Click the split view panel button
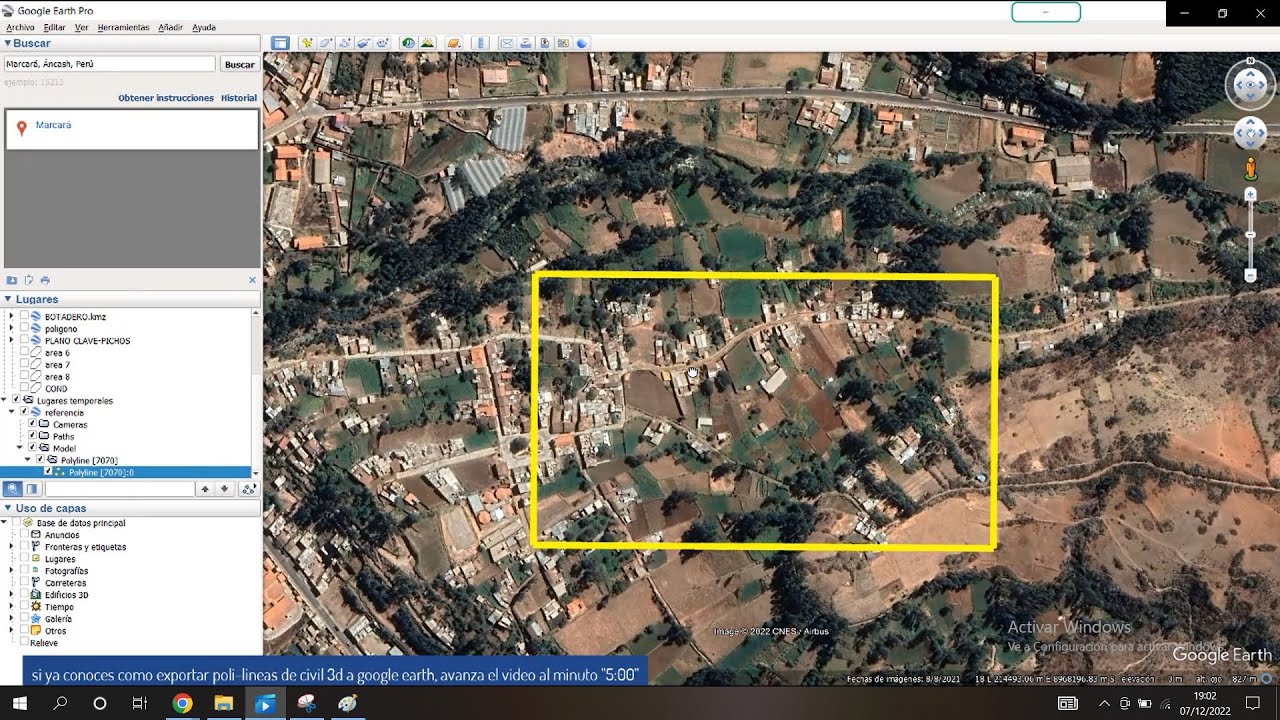The height and width of the screenshot is (720, 1280). (32, 489)
